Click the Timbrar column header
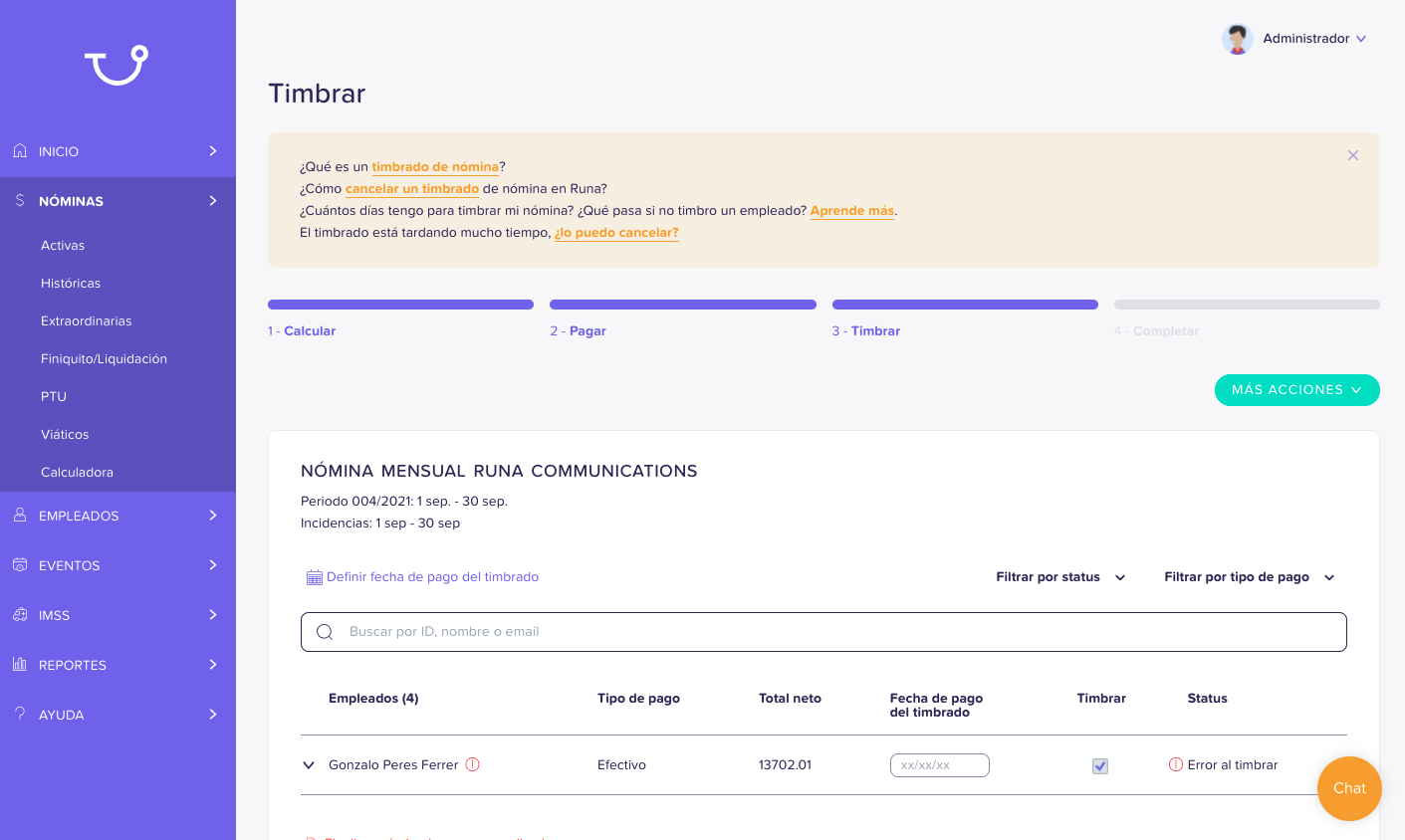Screen dimensions: 1405x840 tap(1101, 699)
